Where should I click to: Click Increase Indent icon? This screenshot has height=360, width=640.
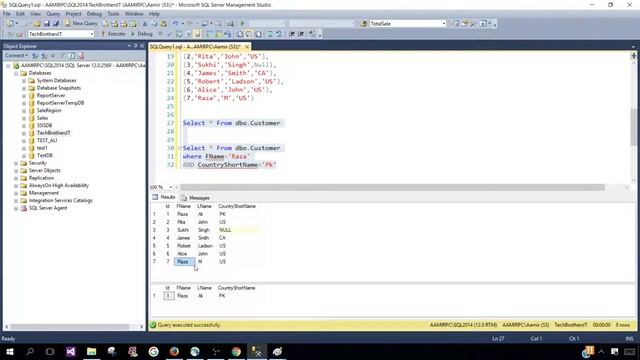point(301,34)
